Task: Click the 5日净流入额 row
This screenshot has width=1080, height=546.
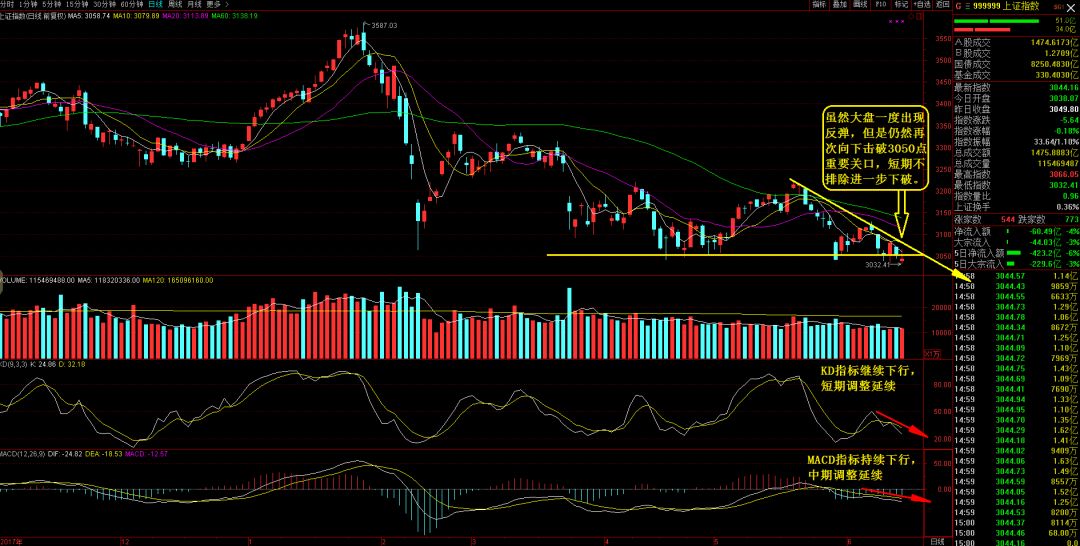Action: click(x=1016, y=253)
